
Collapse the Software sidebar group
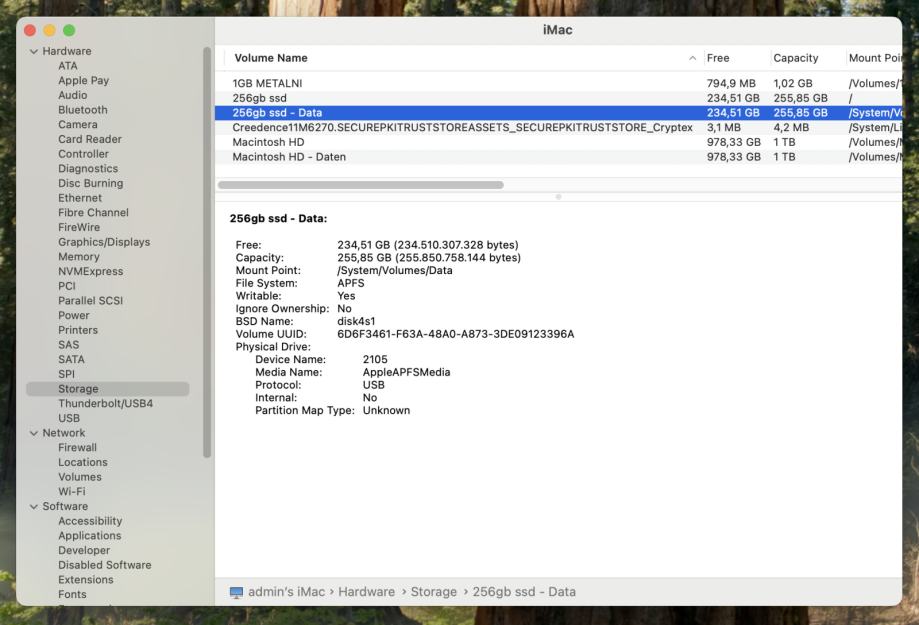coord(34,506)
